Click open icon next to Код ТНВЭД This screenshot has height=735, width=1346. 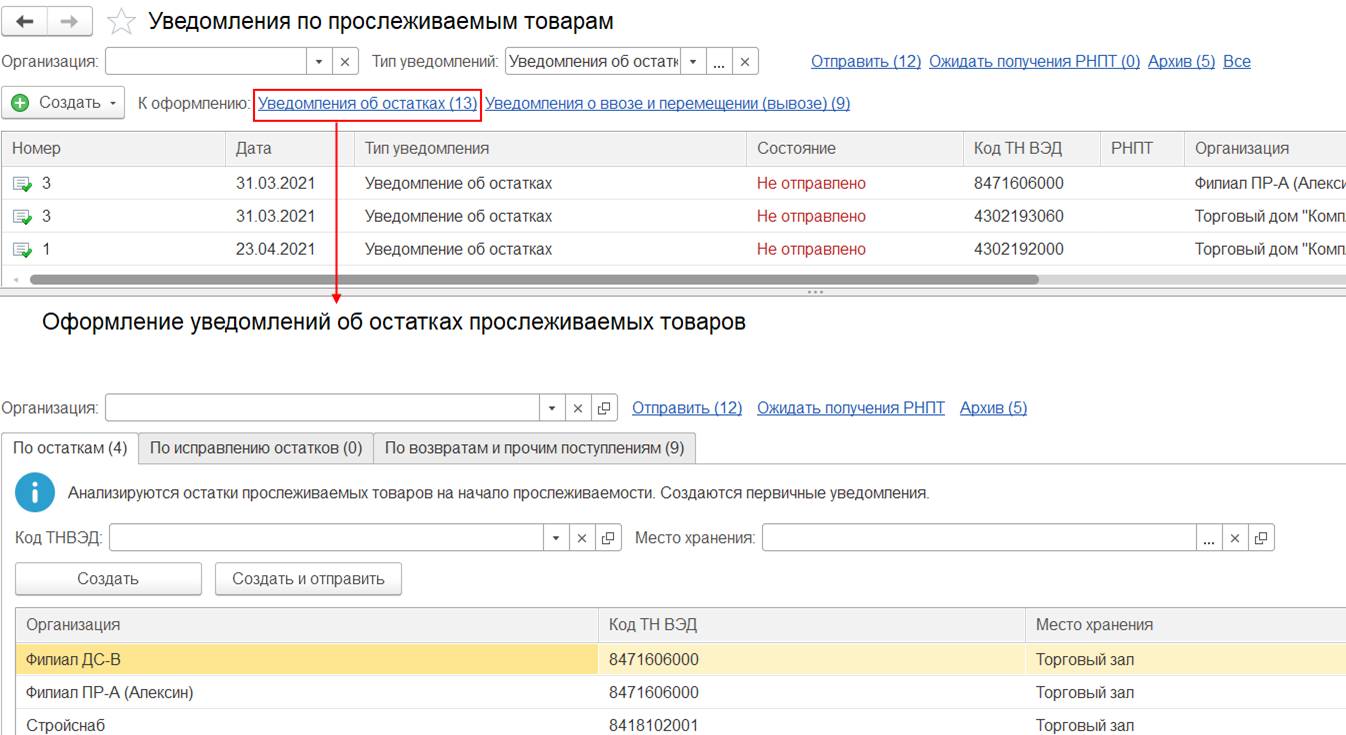pos(608,538)
